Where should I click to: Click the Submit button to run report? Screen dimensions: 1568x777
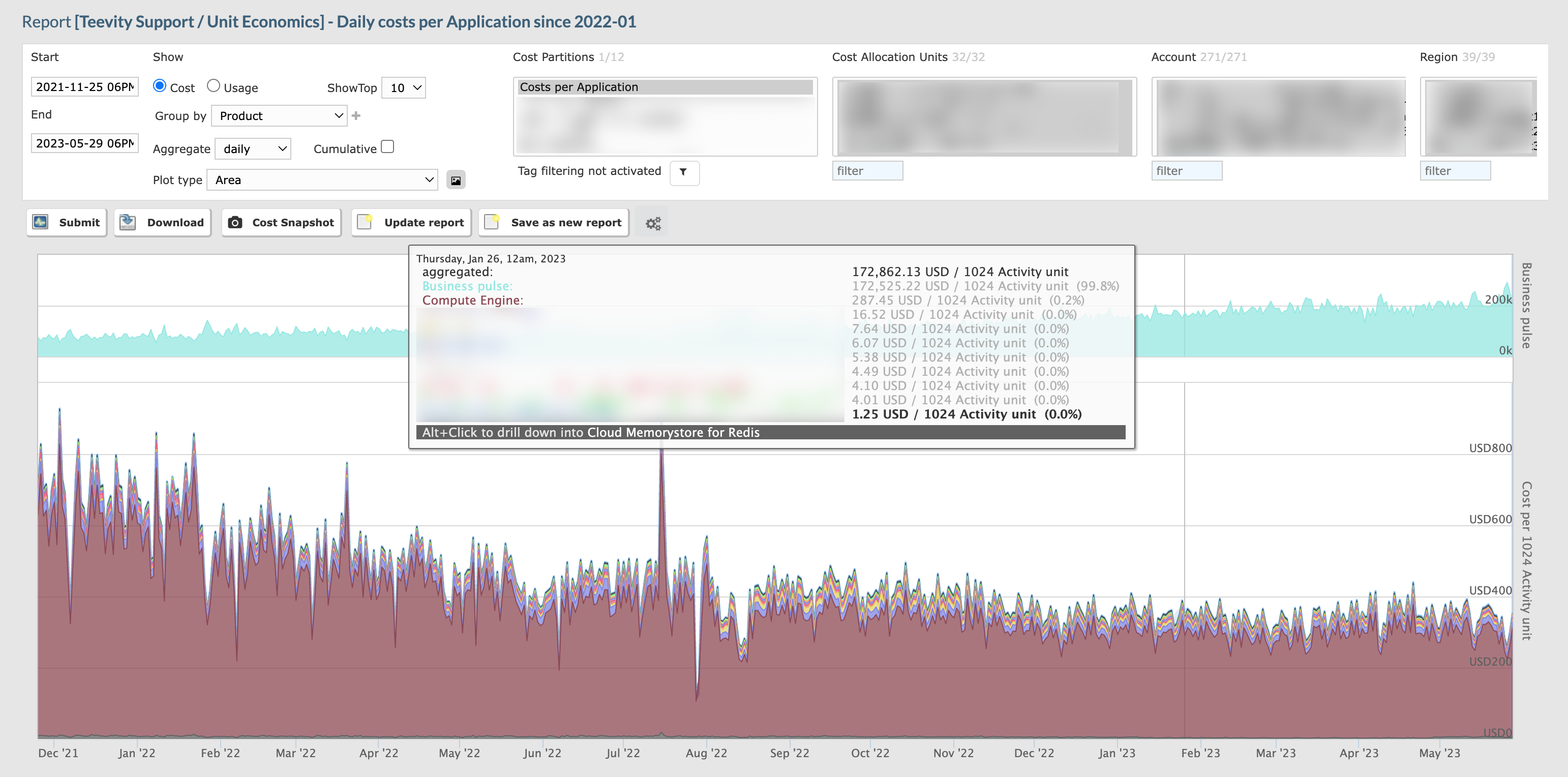(66, 222)
